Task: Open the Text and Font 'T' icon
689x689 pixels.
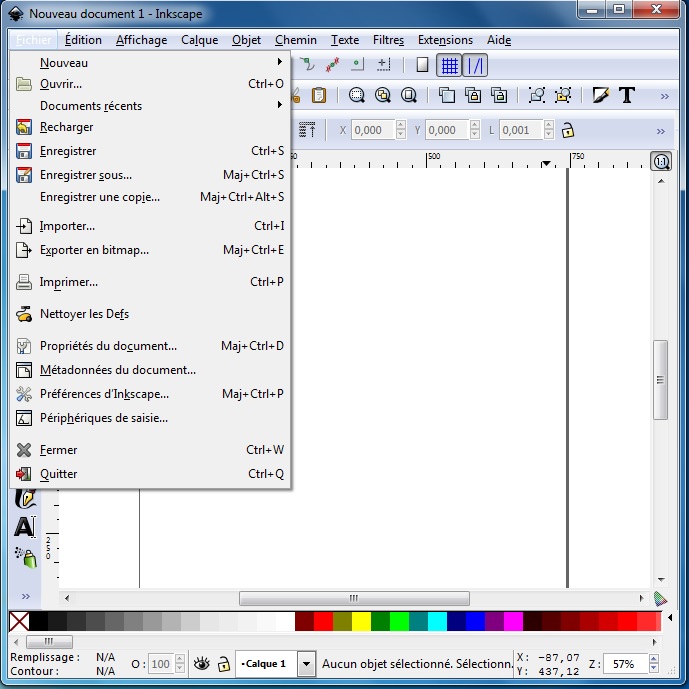Action: coord(627,95)
